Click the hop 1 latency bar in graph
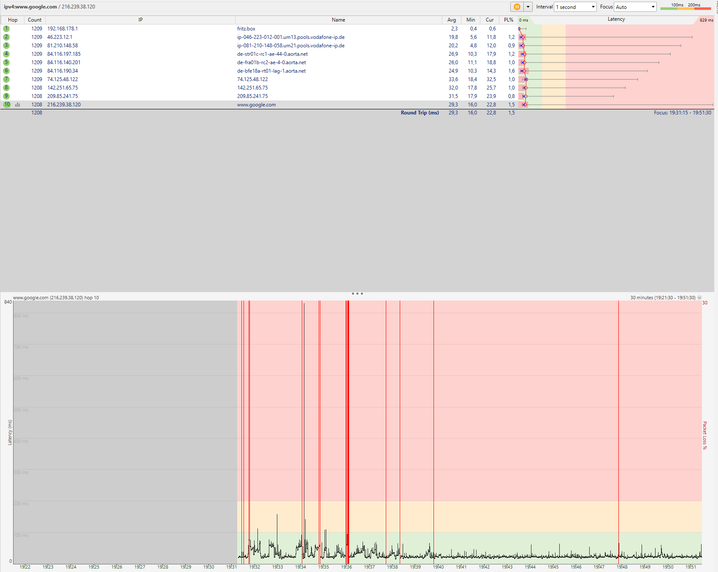The width and height of the screenshot is (718, 572). click(522, 28)
